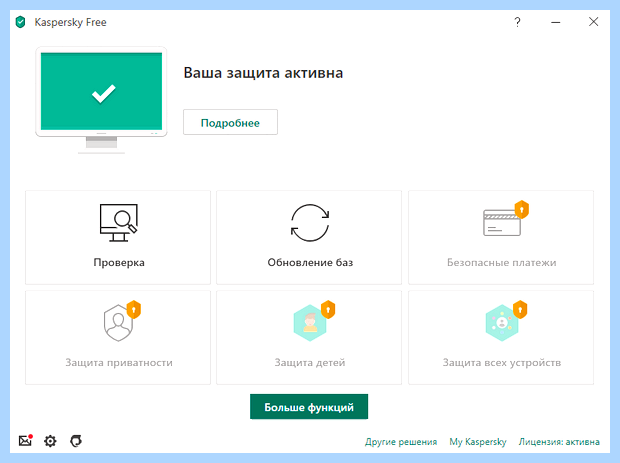Viewport: 620px width, 463px height.
Task: Click orange lock badge on Безопасные платежи
Action: pos(522,210)
